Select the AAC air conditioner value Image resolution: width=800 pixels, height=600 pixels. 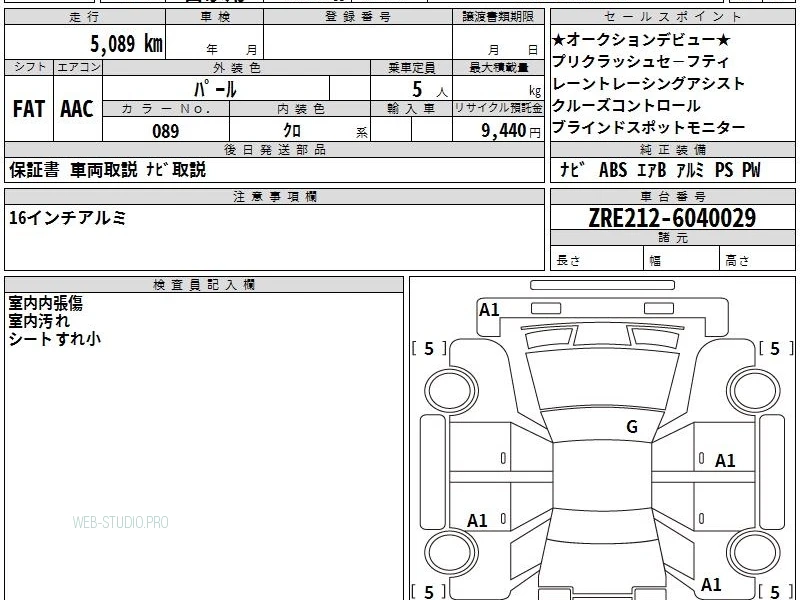(77, 109)
